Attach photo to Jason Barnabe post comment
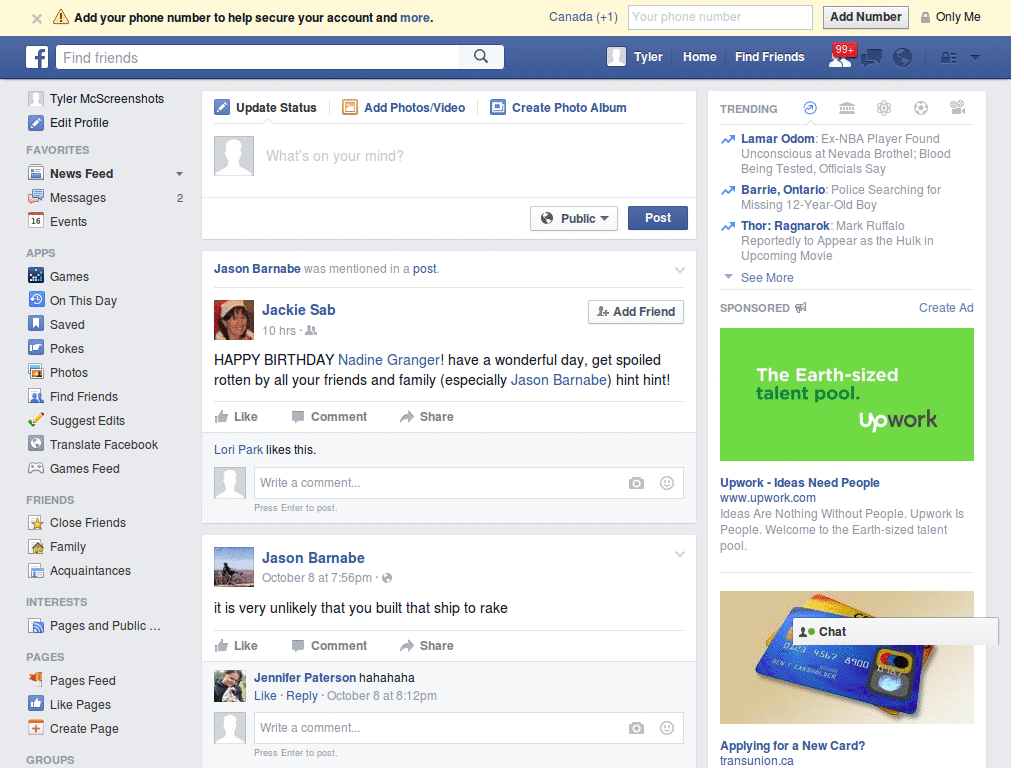The width and height of the screenshot is (1024, 768). [636, 728]
